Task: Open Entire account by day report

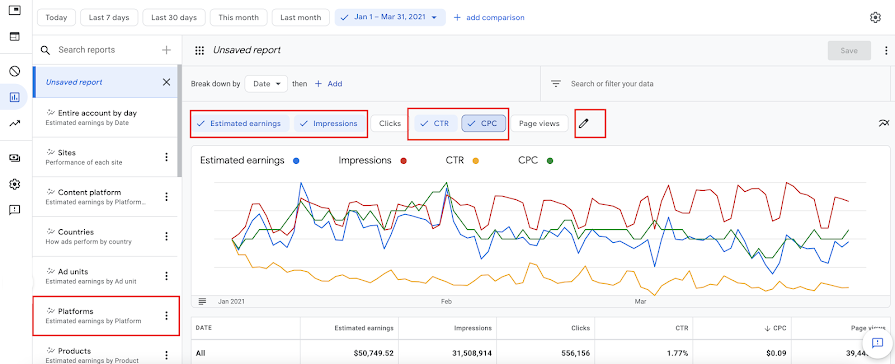Action: point(106,118)
